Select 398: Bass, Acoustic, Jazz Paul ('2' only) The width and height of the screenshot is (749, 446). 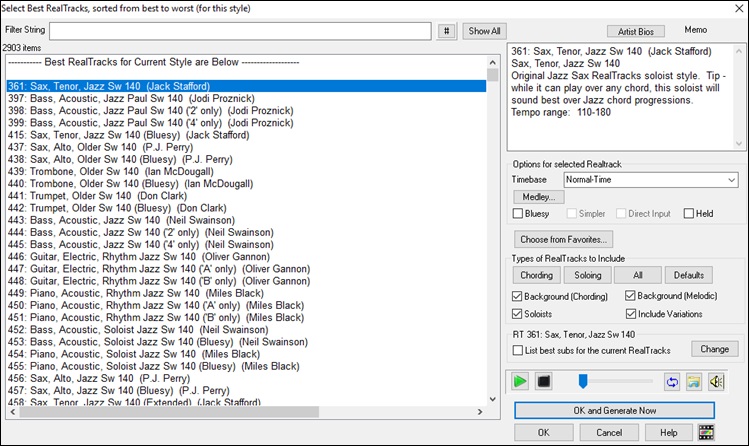246,111
